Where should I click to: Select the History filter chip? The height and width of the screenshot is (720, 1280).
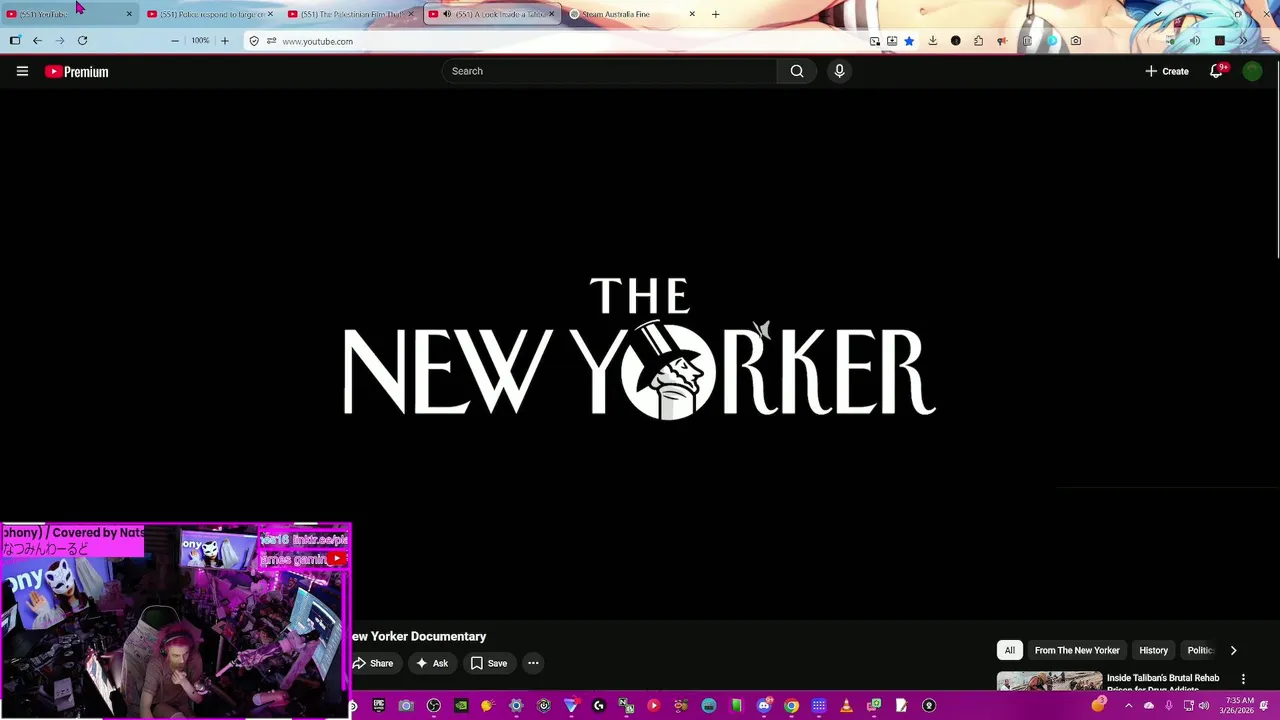(1153, 650)
